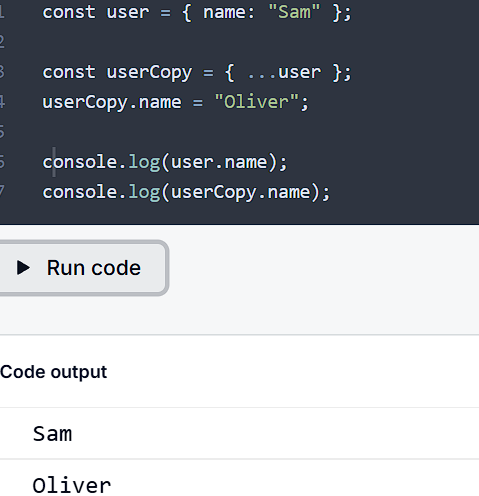Image resolution: width=479 pixels, height=496 pixels.
Task: Click the line const userCopy = { ...user };
Action: (197, 72)
